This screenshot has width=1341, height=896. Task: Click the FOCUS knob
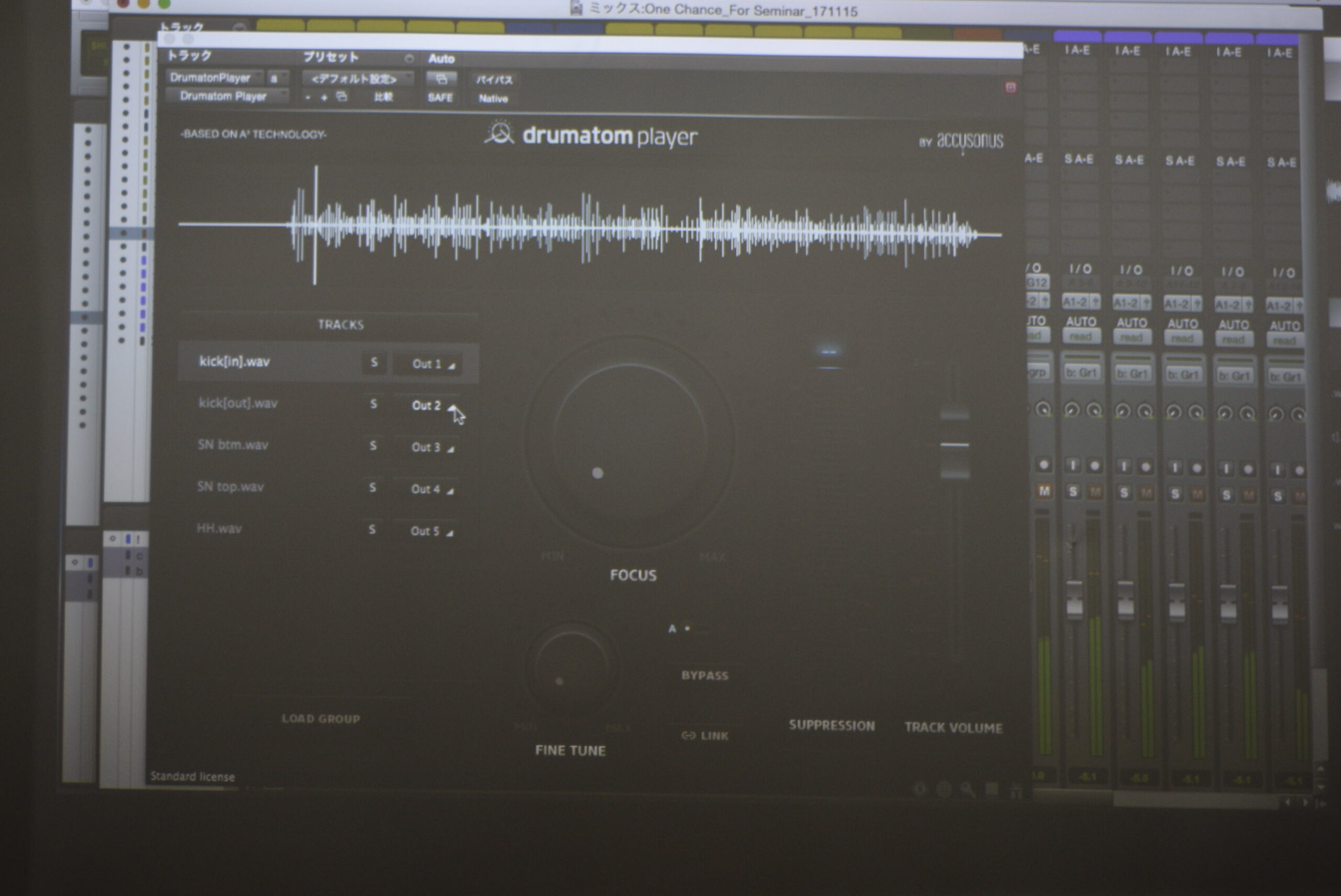[630, 443]
